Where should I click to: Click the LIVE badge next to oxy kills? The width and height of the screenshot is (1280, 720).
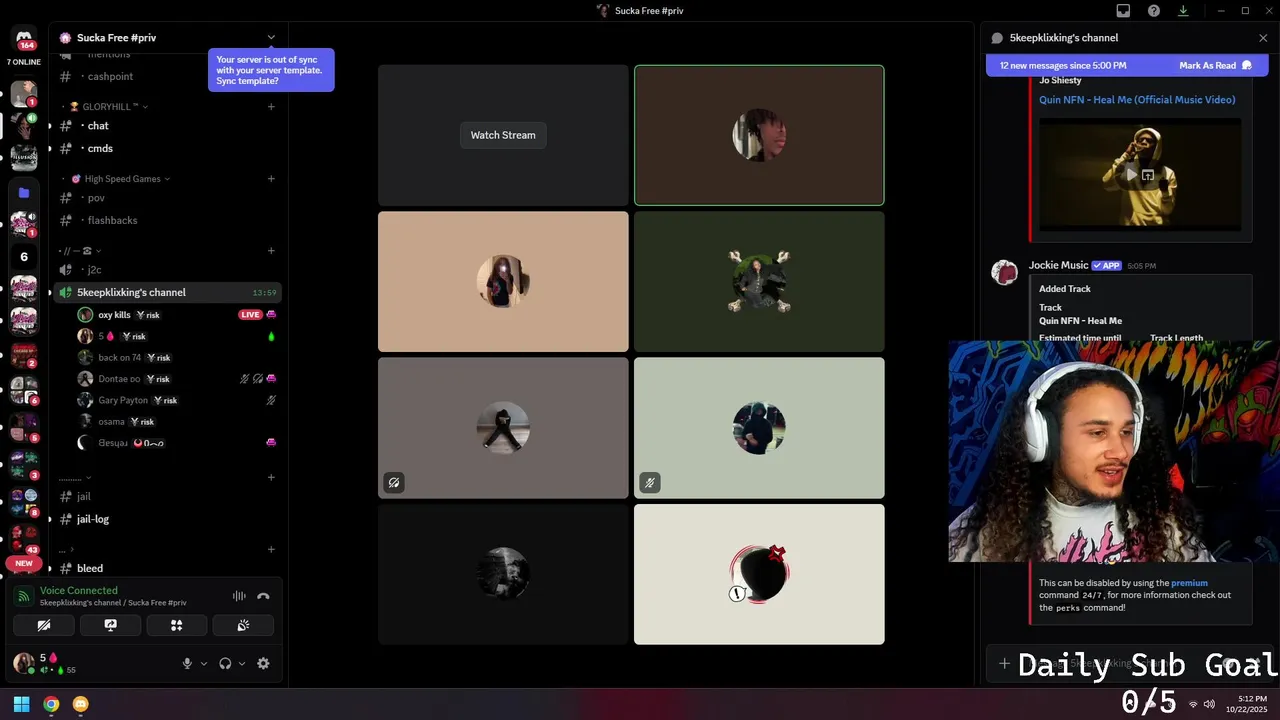click(250, 315)
